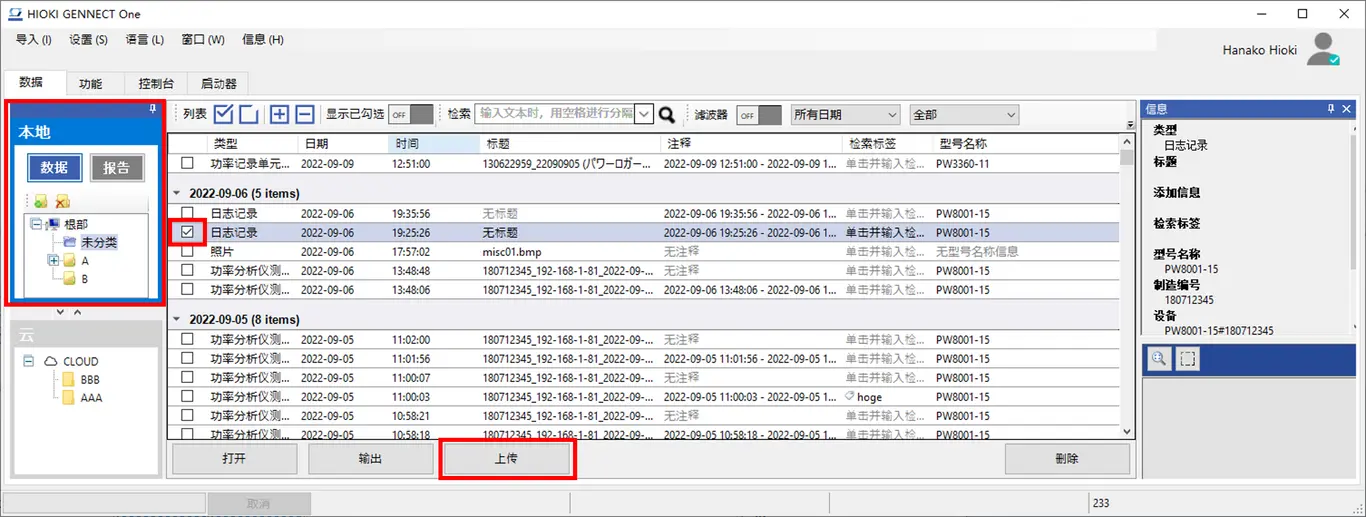1366x517 pixels.
Task: Click the 删除 delete button
Action: (x=1066, y=459)
